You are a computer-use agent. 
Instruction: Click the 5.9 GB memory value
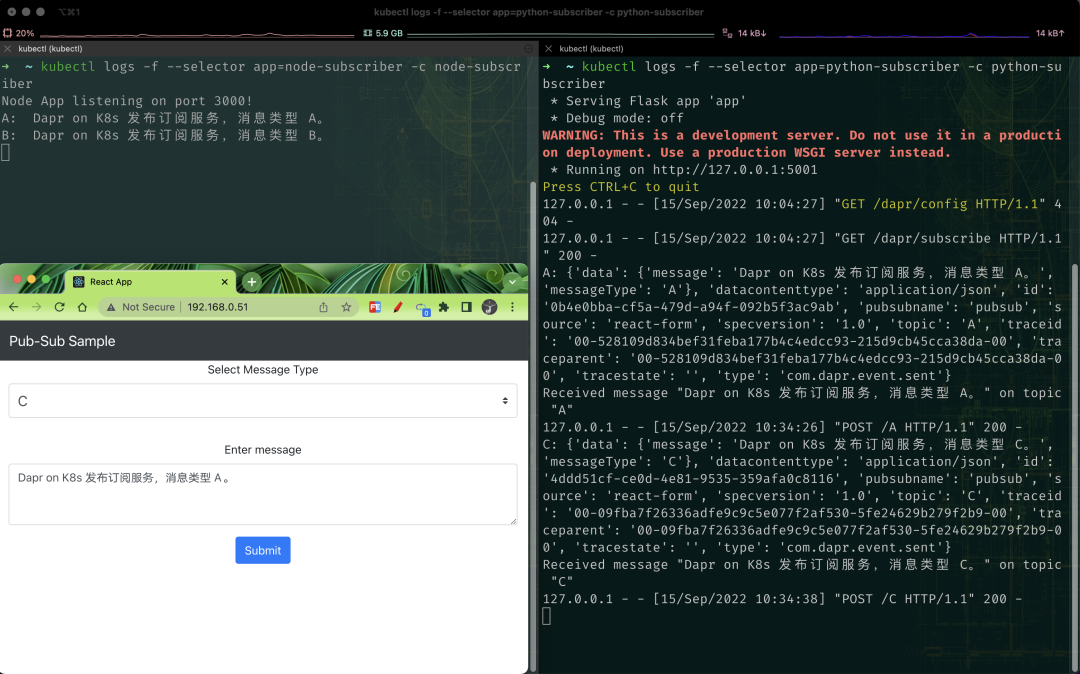[389, 33]
